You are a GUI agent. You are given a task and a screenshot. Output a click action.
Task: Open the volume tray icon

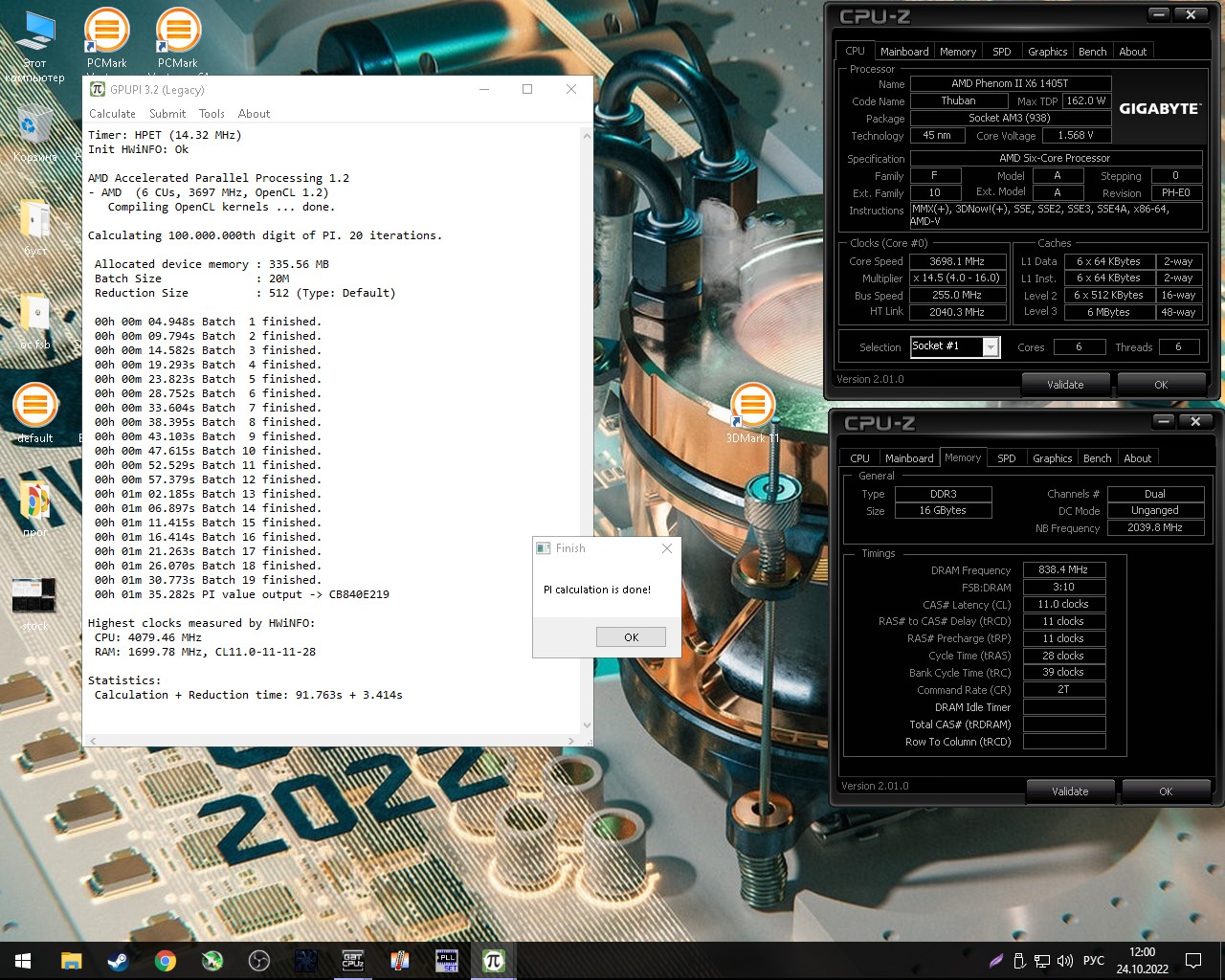(x=1065, y=961)
